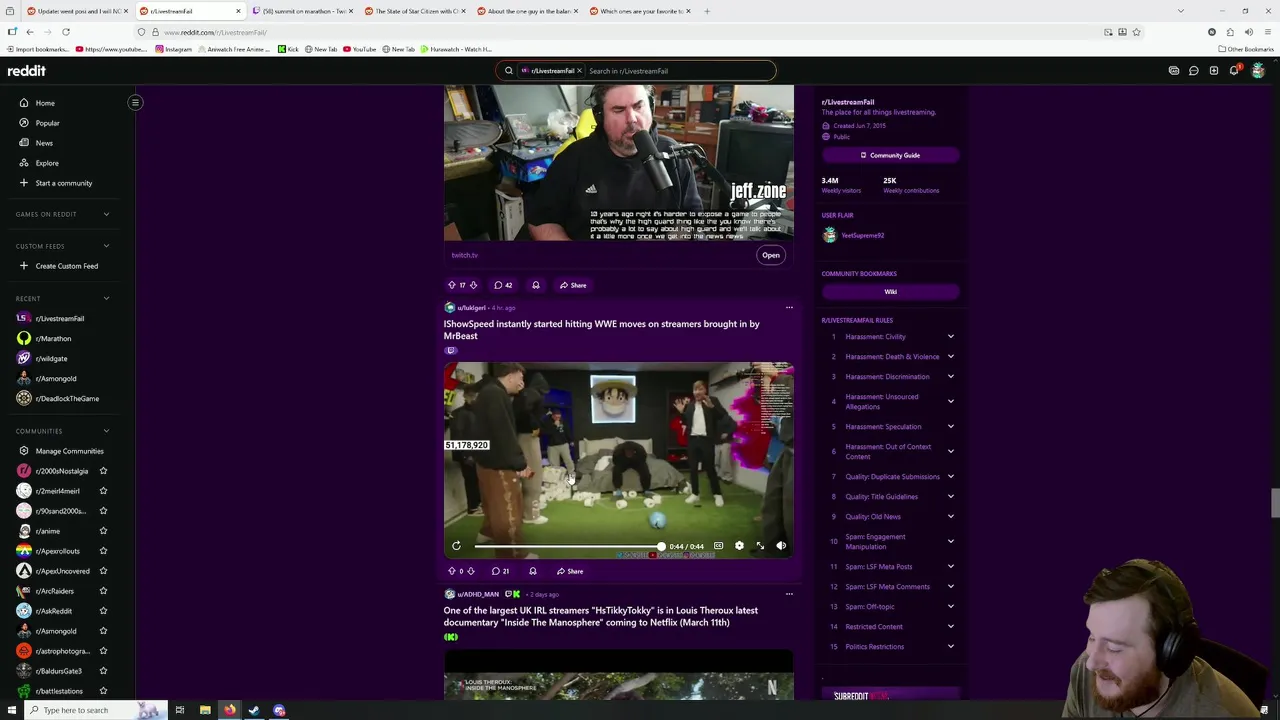Viewport: 1280px width, 720px height.
Task: Share the IShowSpeed WWE moves post
Action: [x=570, y=571]
